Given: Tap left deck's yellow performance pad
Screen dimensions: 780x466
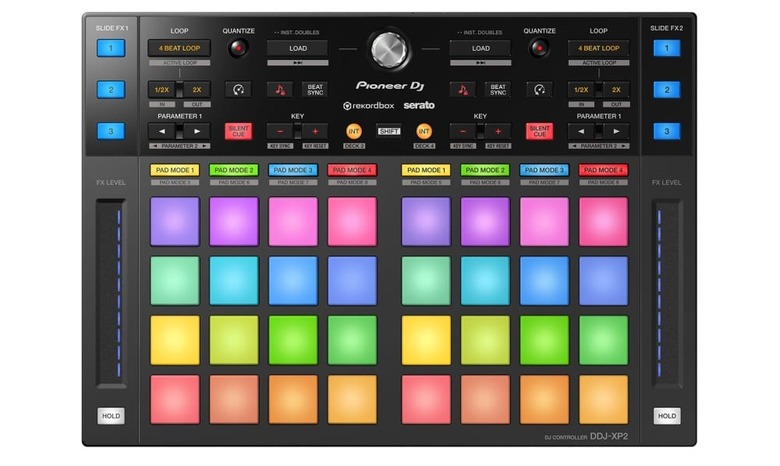Looking at the screenshot, I should click(x=175, y=340).
